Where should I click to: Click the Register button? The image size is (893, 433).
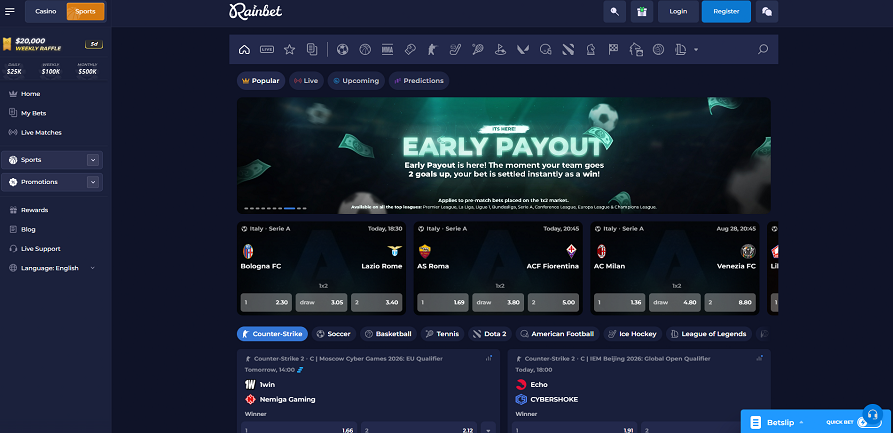[x=726, y=11]
